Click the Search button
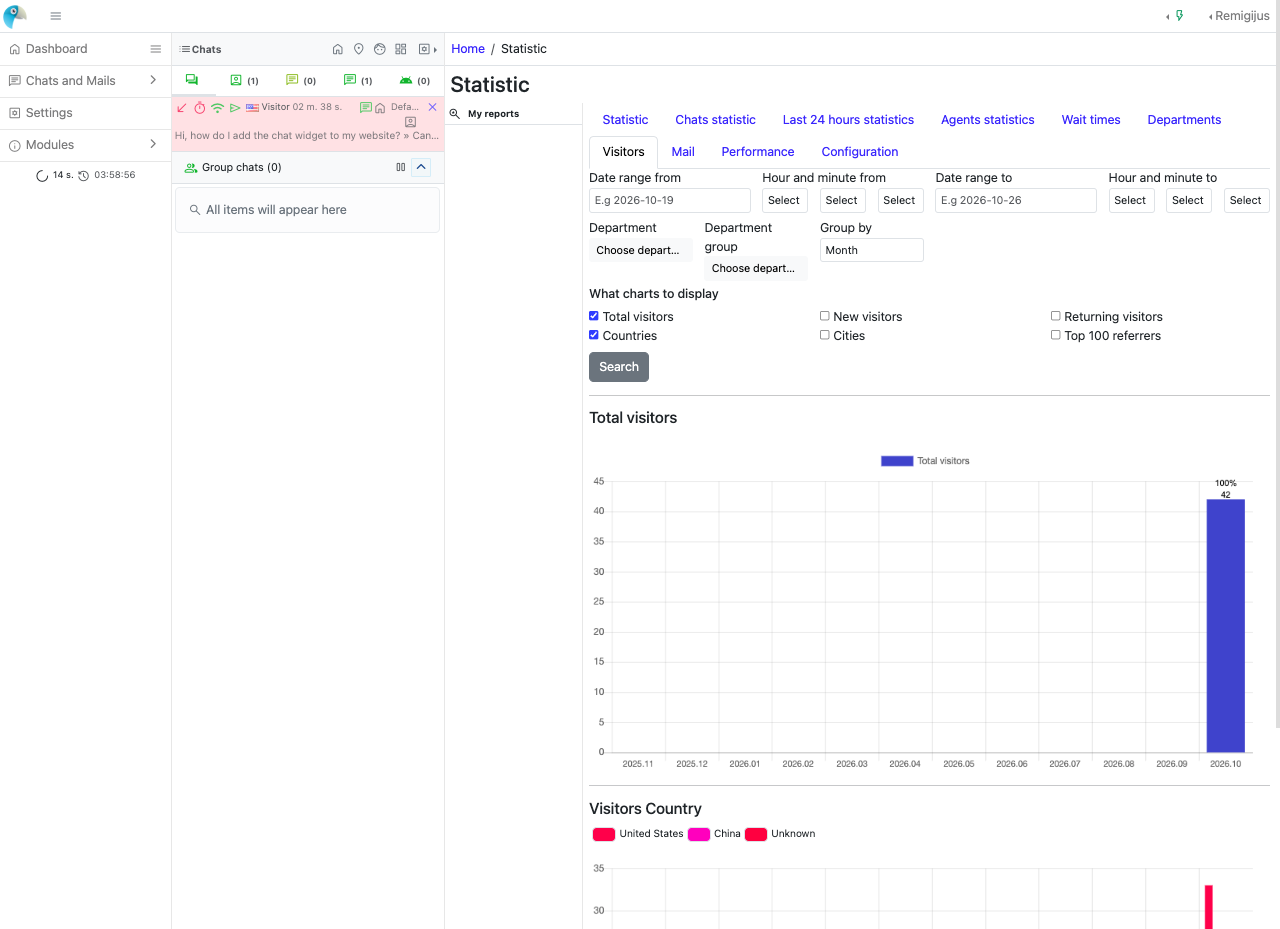 tap(619, 367)
